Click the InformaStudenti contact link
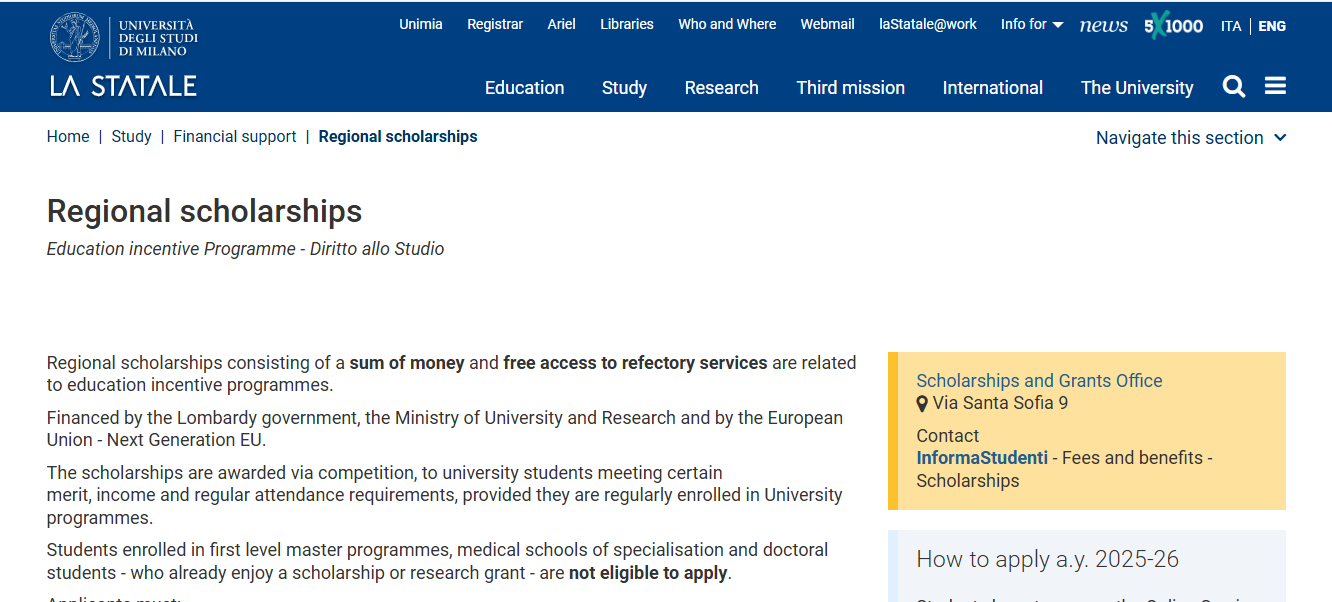 click(x=982, y=458)
